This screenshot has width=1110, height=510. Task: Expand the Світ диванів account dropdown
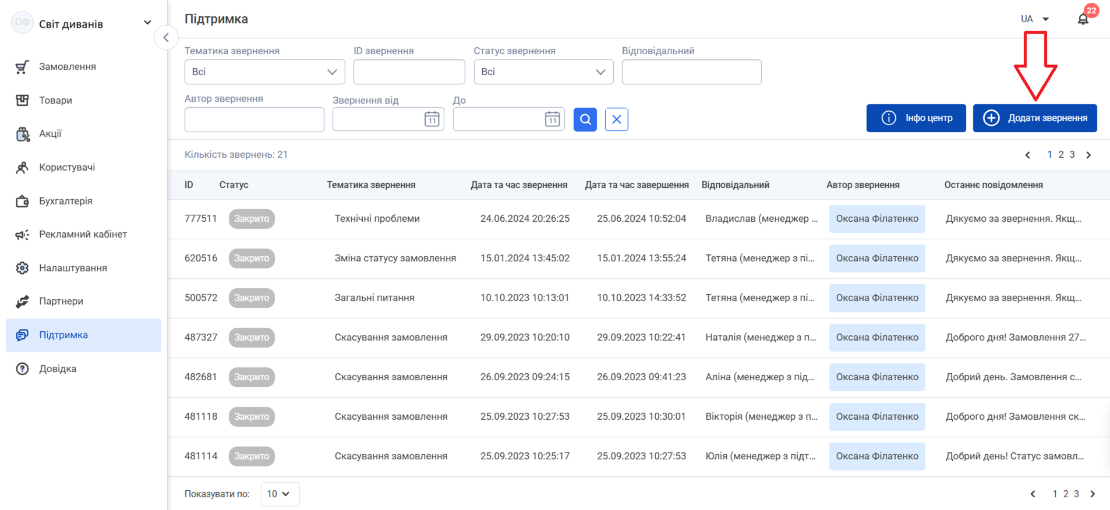click(x=147, y=23)
